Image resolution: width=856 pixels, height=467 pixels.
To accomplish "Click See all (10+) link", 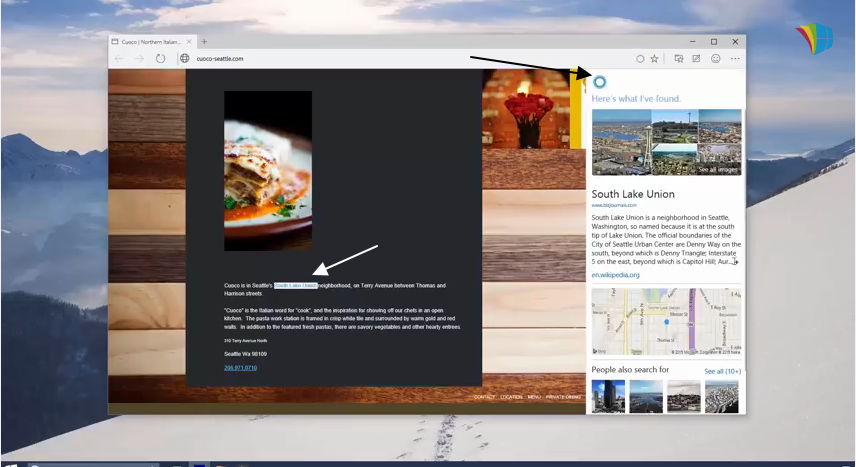I will (x=722, y=371).
